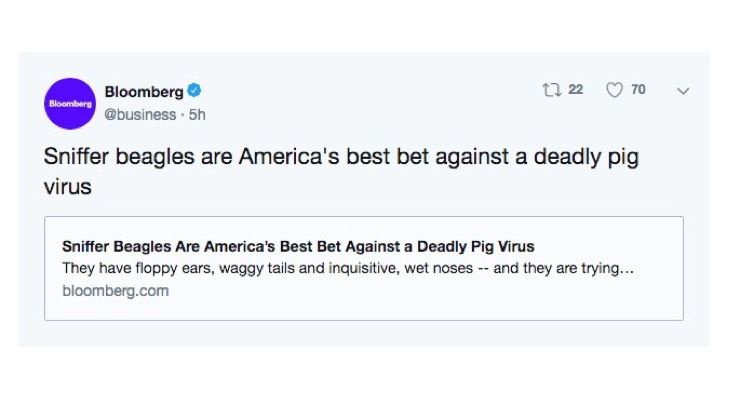Click the 'They have floppy ears' description
Screen dimensions: 740x405
click(348, 268)
